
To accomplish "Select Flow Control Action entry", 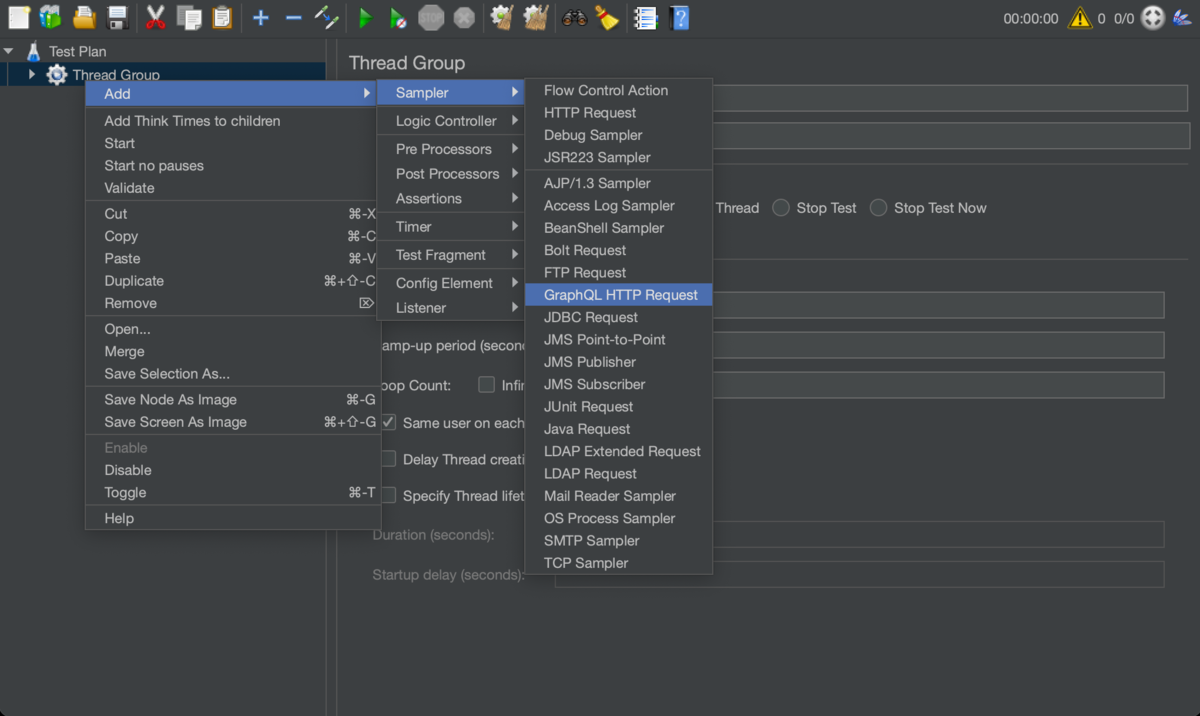I will pos(619,90).
